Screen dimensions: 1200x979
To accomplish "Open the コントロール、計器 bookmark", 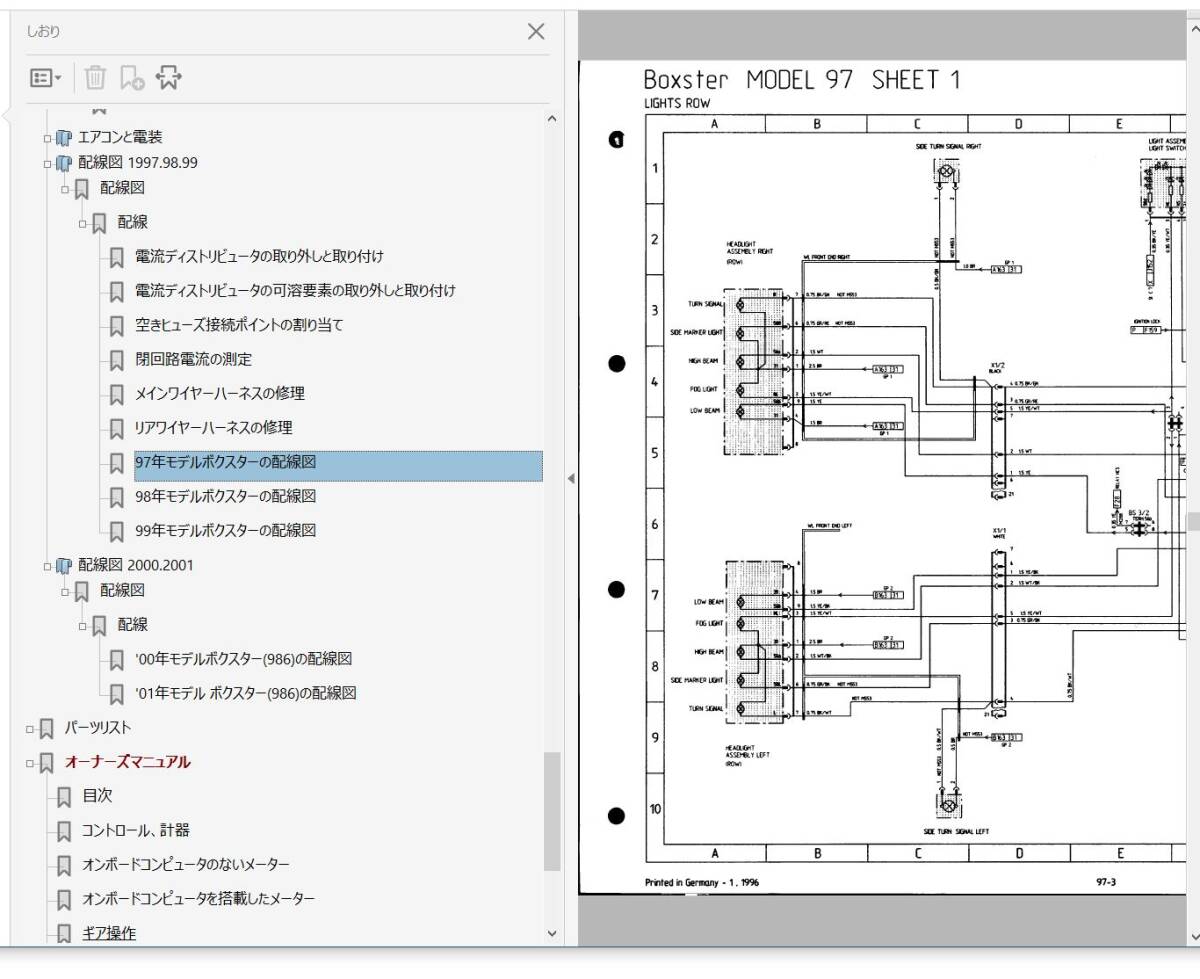I will [x=136, y=830].
